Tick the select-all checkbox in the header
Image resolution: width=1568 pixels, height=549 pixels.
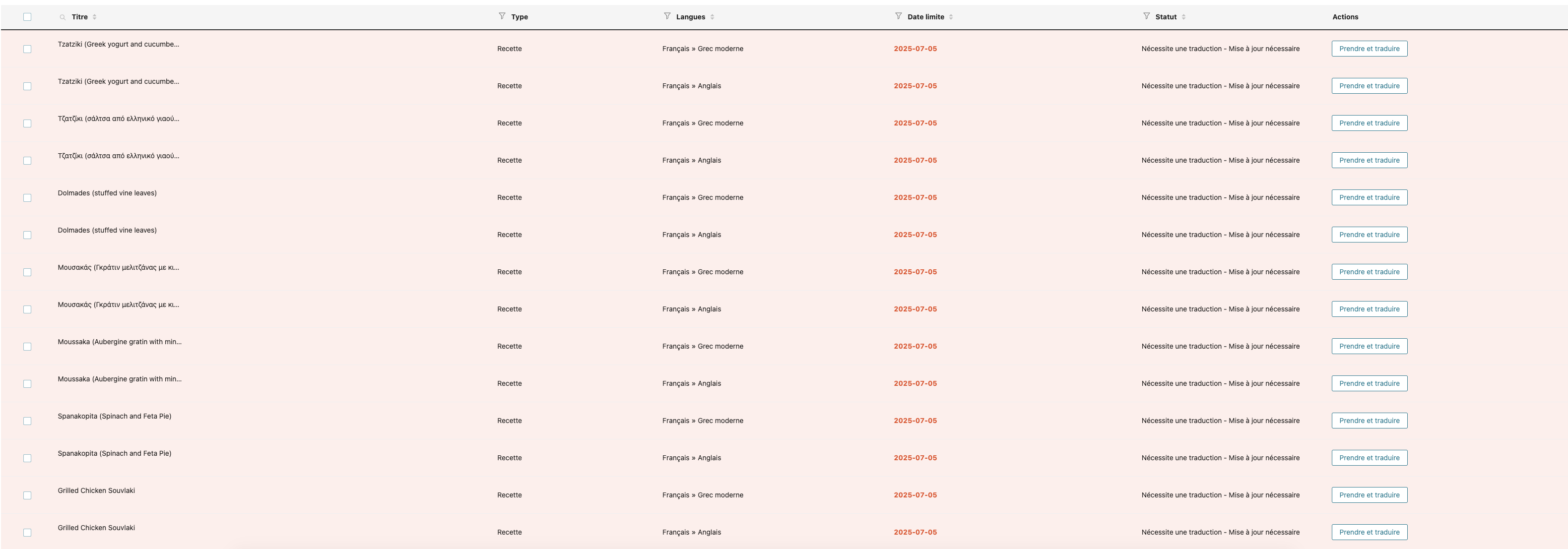click(x=27, y=17)
